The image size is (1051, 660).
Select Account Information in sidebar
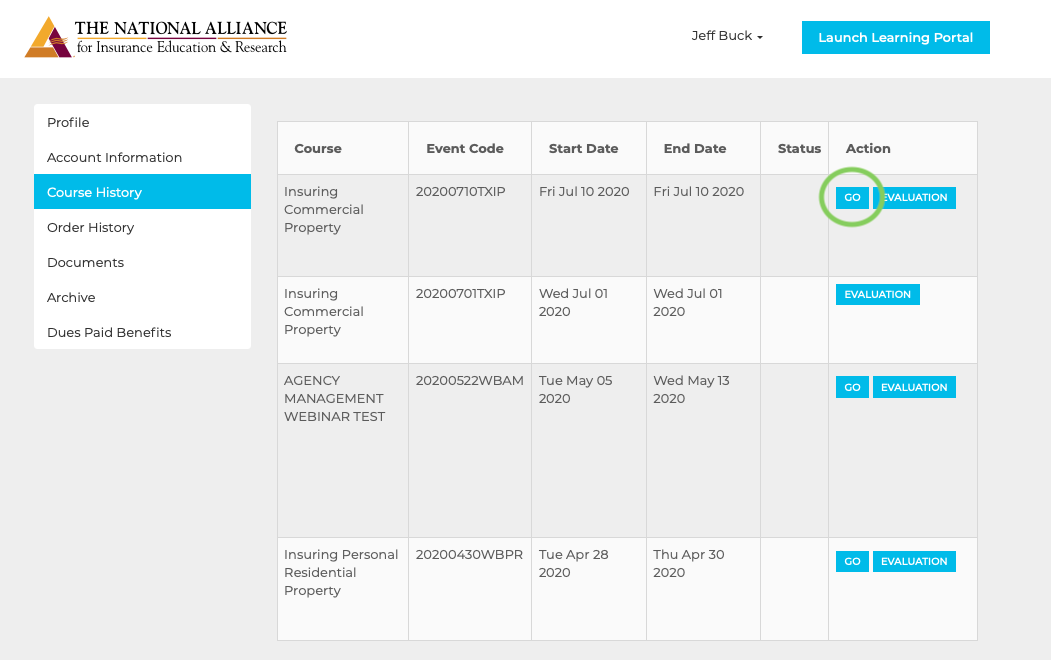click(114, 157)
